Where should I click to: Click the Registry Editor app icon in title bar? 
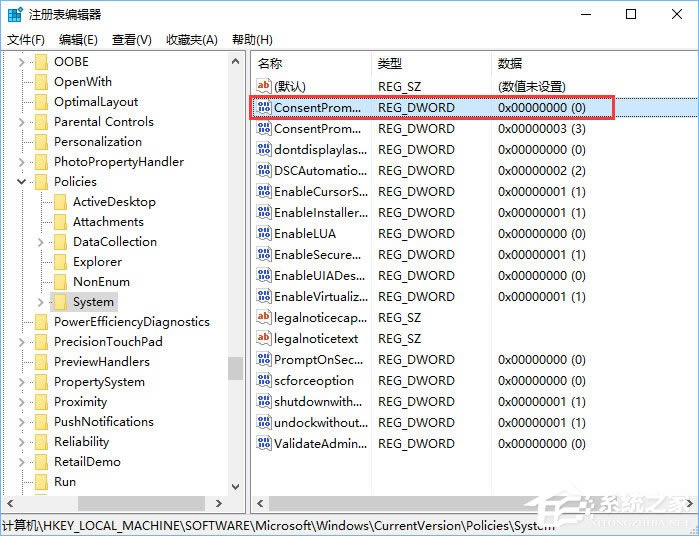(x=13, y=14)
